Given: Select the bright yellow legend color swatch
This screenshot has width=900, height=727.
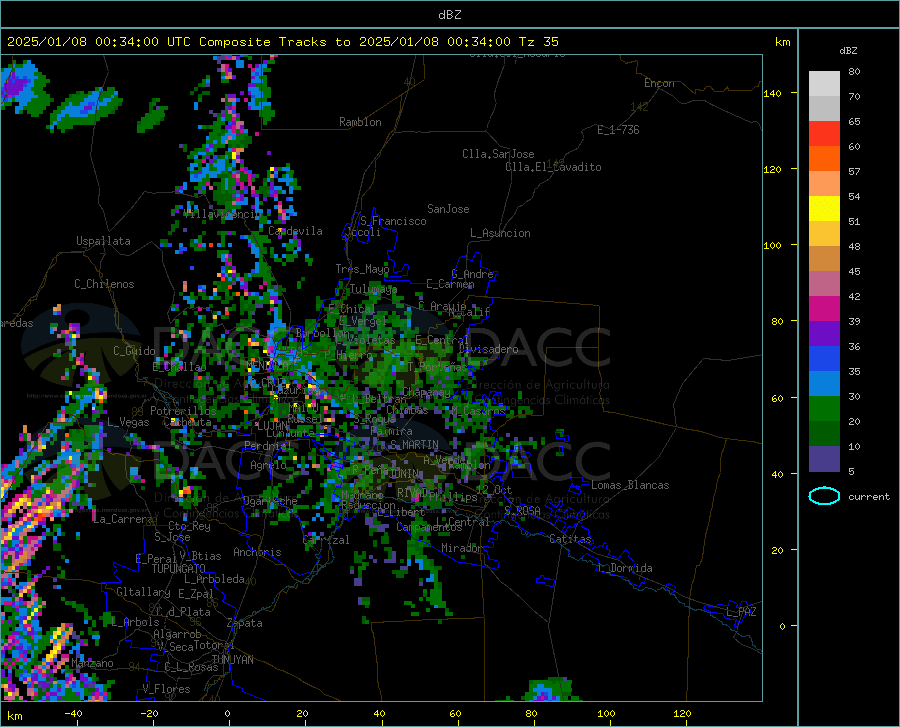Looking at the screenshot, I should tap(824, 209).
